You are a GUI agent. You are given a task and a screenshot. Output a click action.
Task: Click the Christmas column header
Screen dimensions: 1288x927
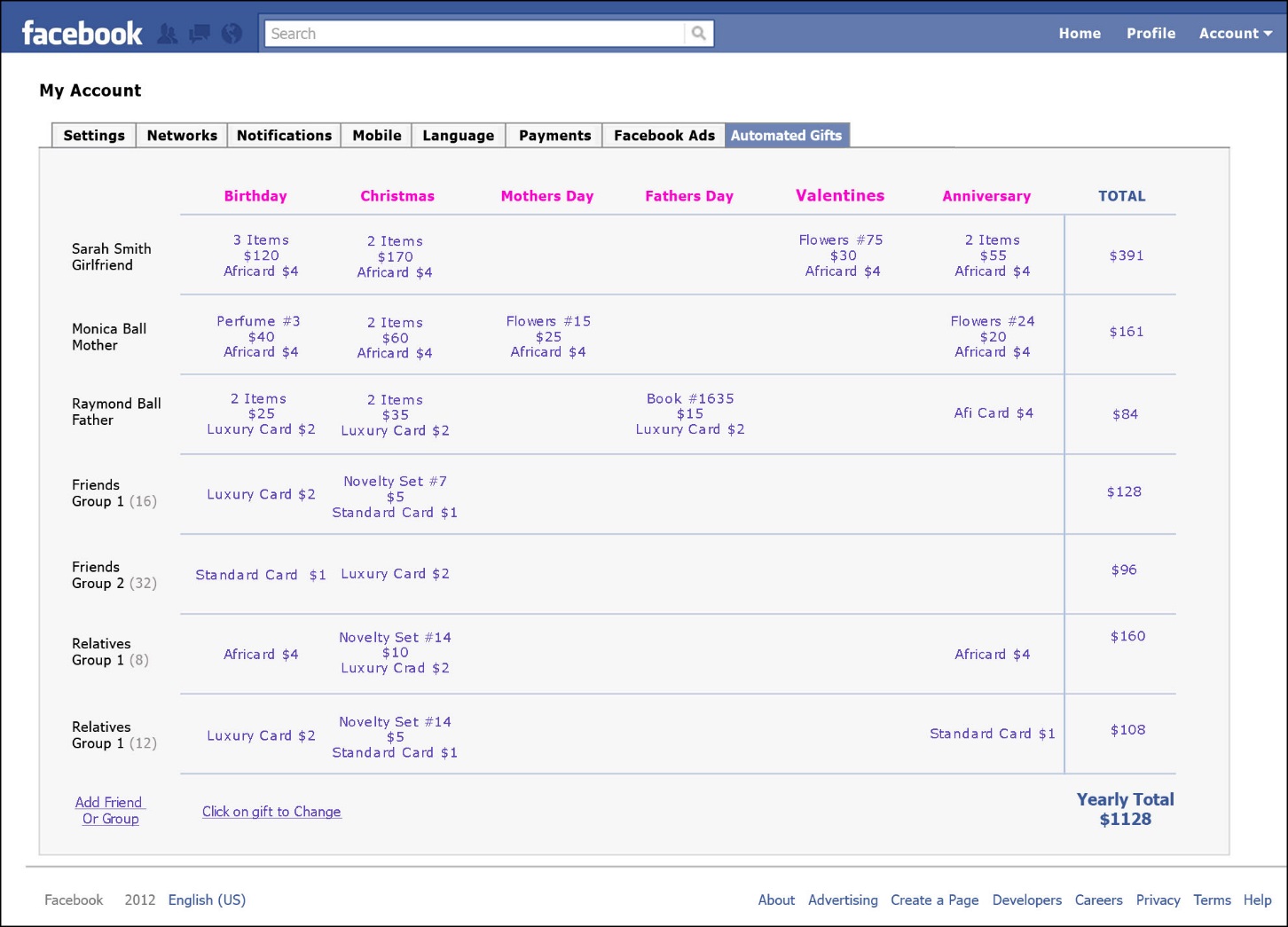397,196
